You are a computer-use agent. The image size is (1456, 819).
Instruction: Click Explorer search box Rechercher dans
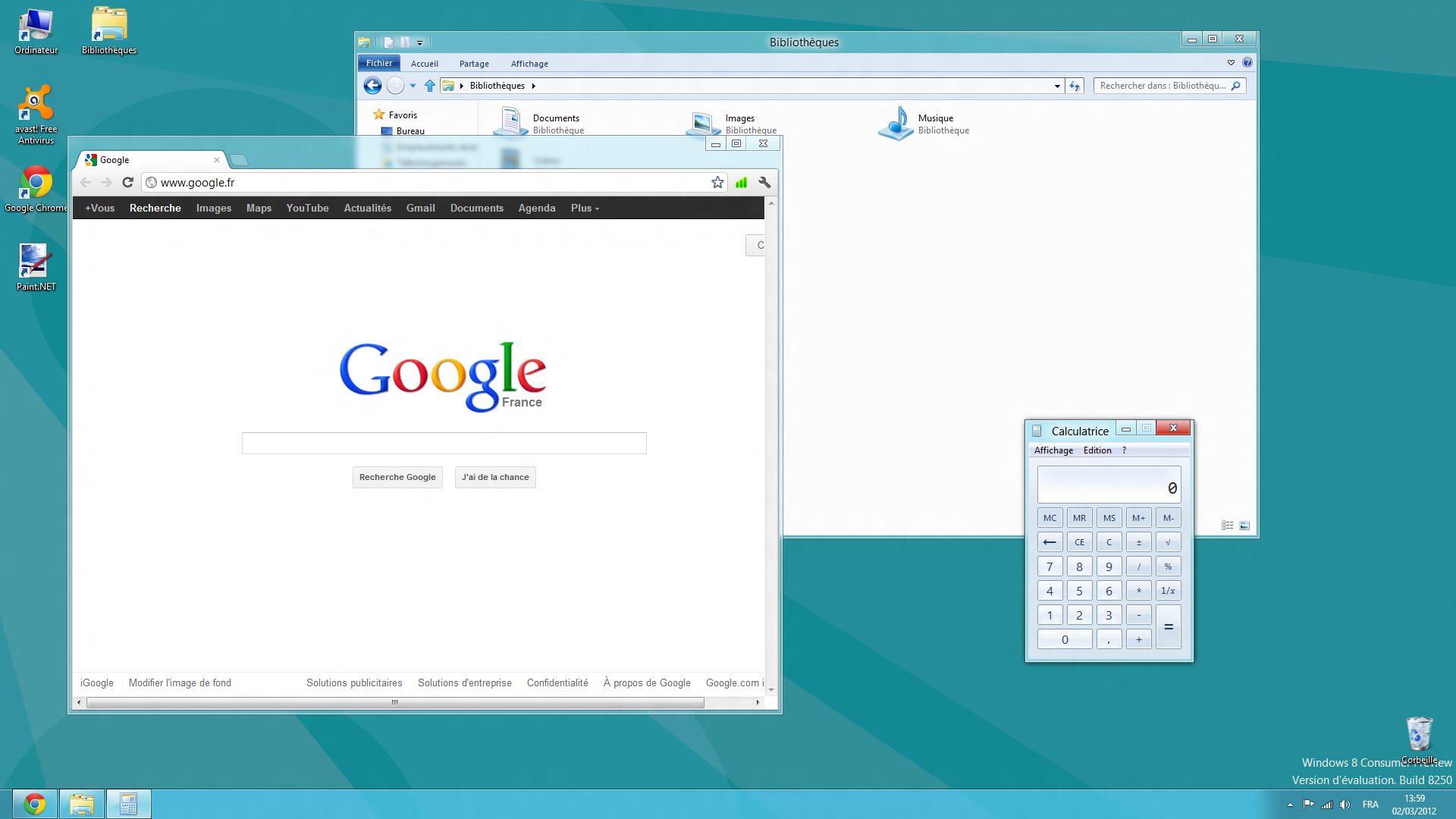(1169, 86)
